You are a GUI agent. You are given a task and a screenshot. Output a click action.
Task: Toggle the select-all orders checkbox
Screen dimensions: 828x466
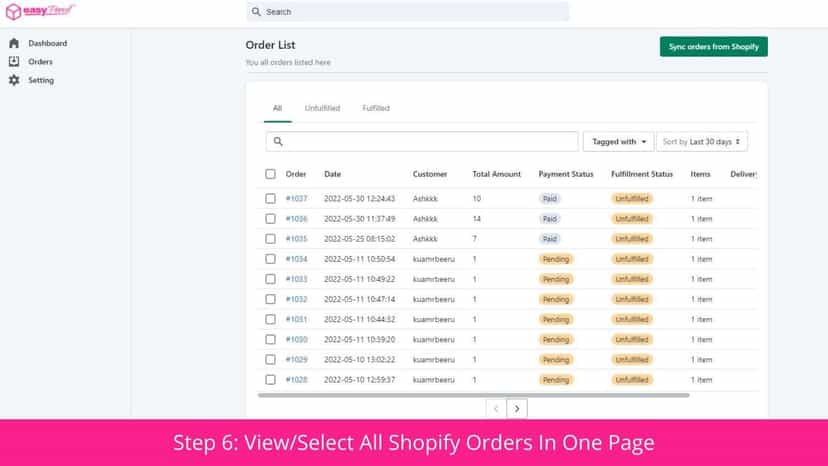[270, 174]
